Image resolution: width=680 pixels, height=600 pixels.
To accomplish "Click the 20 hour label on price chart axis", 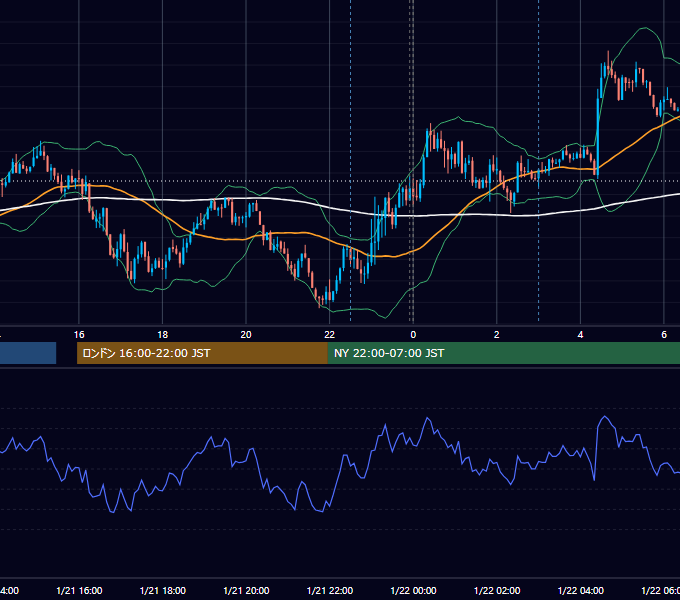I will 246,335.
